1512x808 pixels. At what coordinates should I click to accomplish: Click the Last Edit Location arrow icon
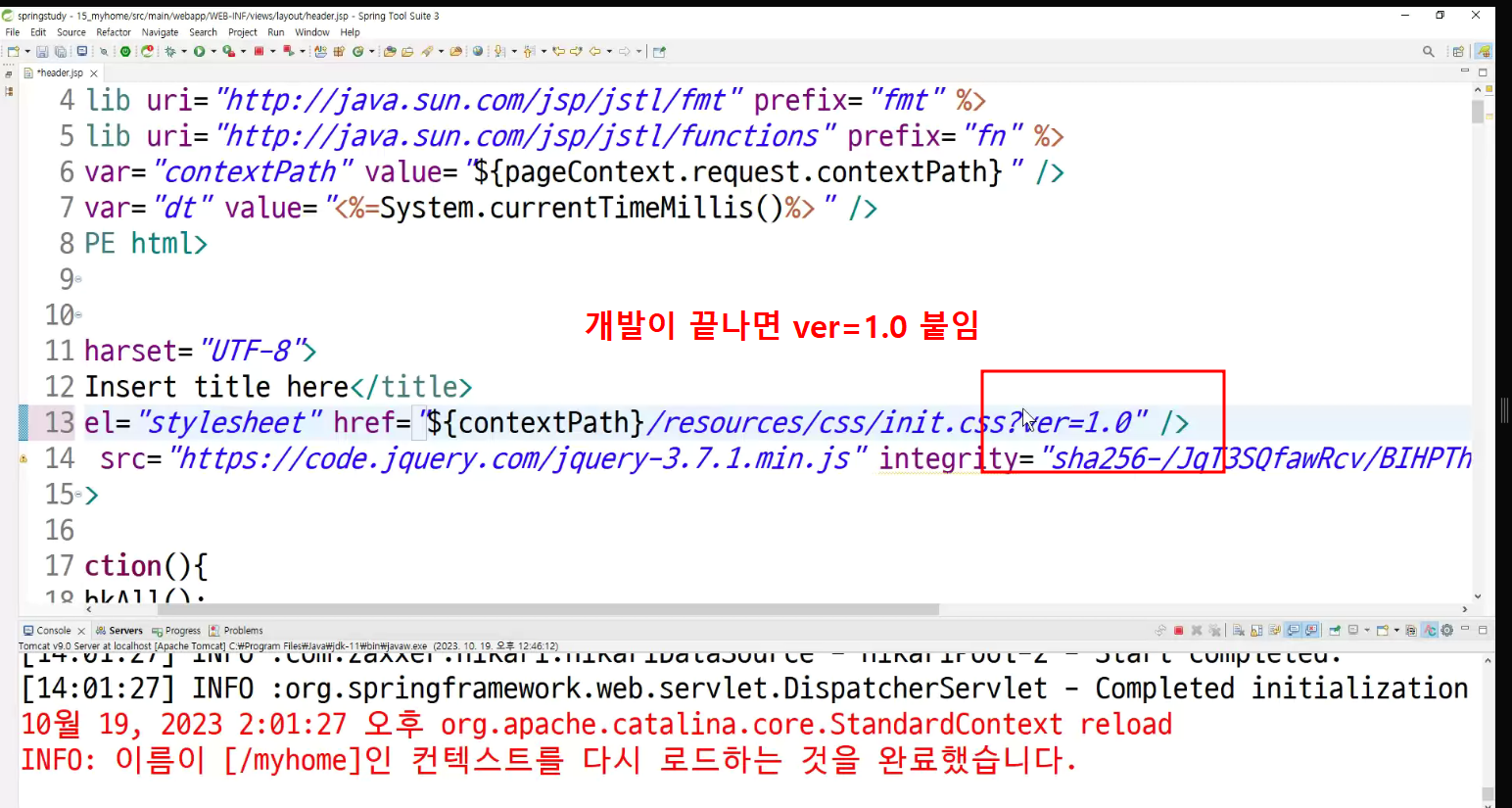[558, 51]
